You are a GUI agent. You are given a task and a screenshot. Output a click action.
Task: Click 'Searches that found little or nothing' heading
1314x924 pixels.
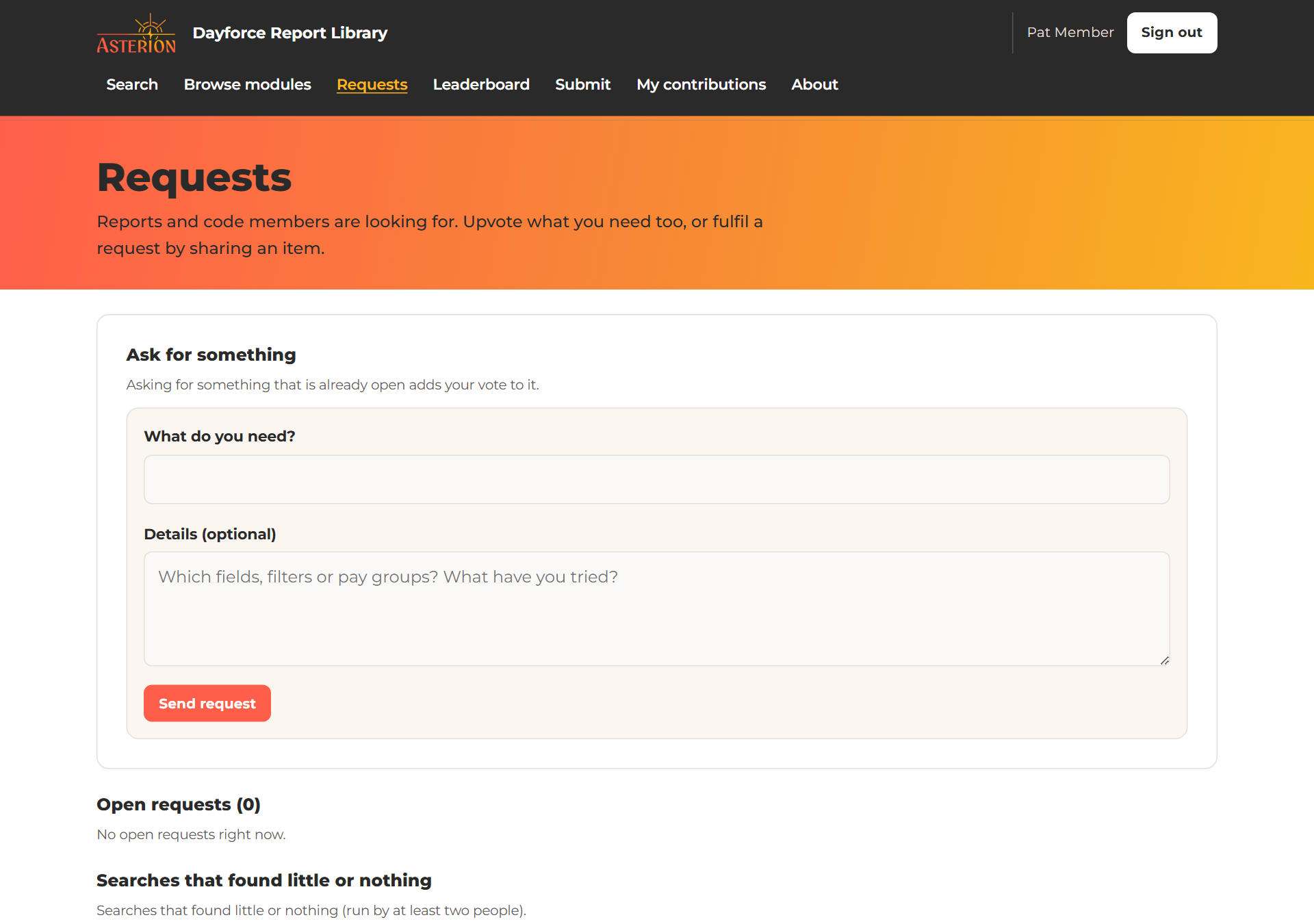pos(264,880)
